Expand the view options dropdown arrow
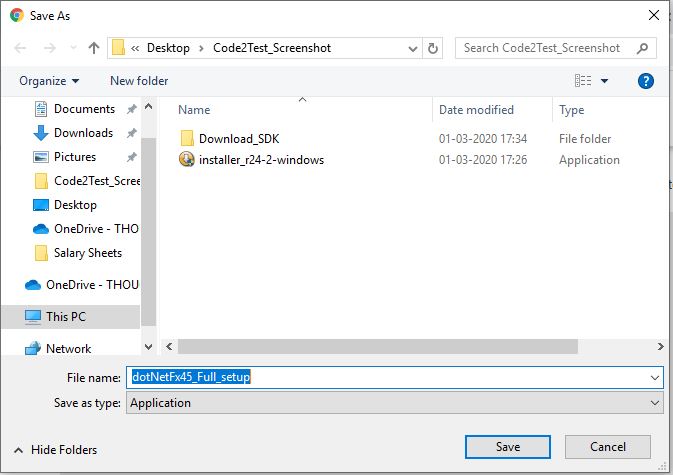The image size is (673, 475). 604,81
